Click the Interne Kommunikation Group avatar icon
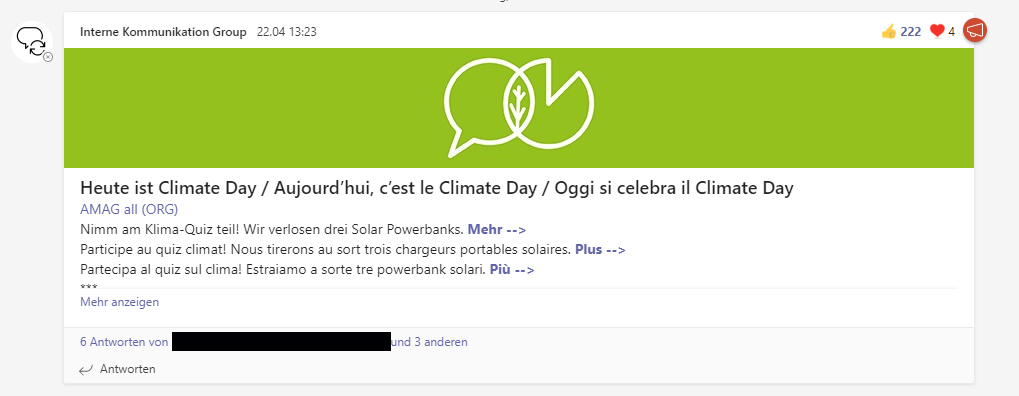This screenshot has width=1019, height=396. 32,42
